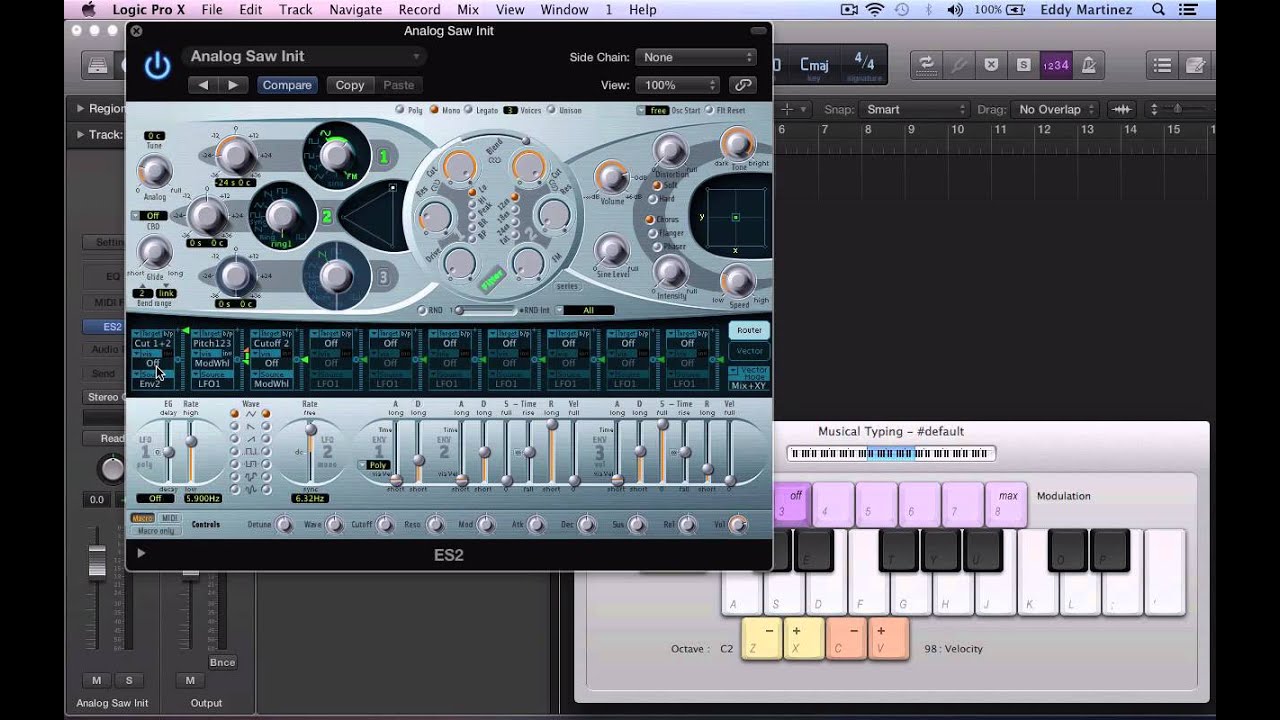The image size is (1280, 720).
Task: Click the LFO 1 Rate slider handle
Action: tap(191, 441)
